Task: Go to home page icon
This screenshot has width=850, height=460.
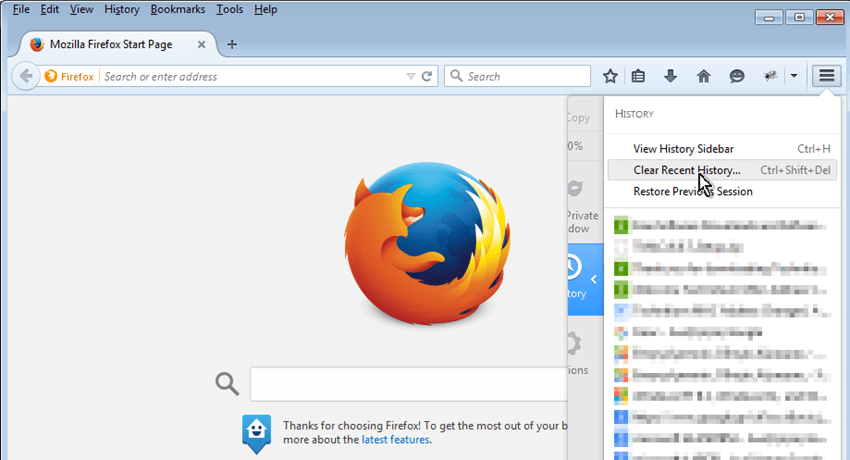Action: pyautogui.click(x=704, y=76)
